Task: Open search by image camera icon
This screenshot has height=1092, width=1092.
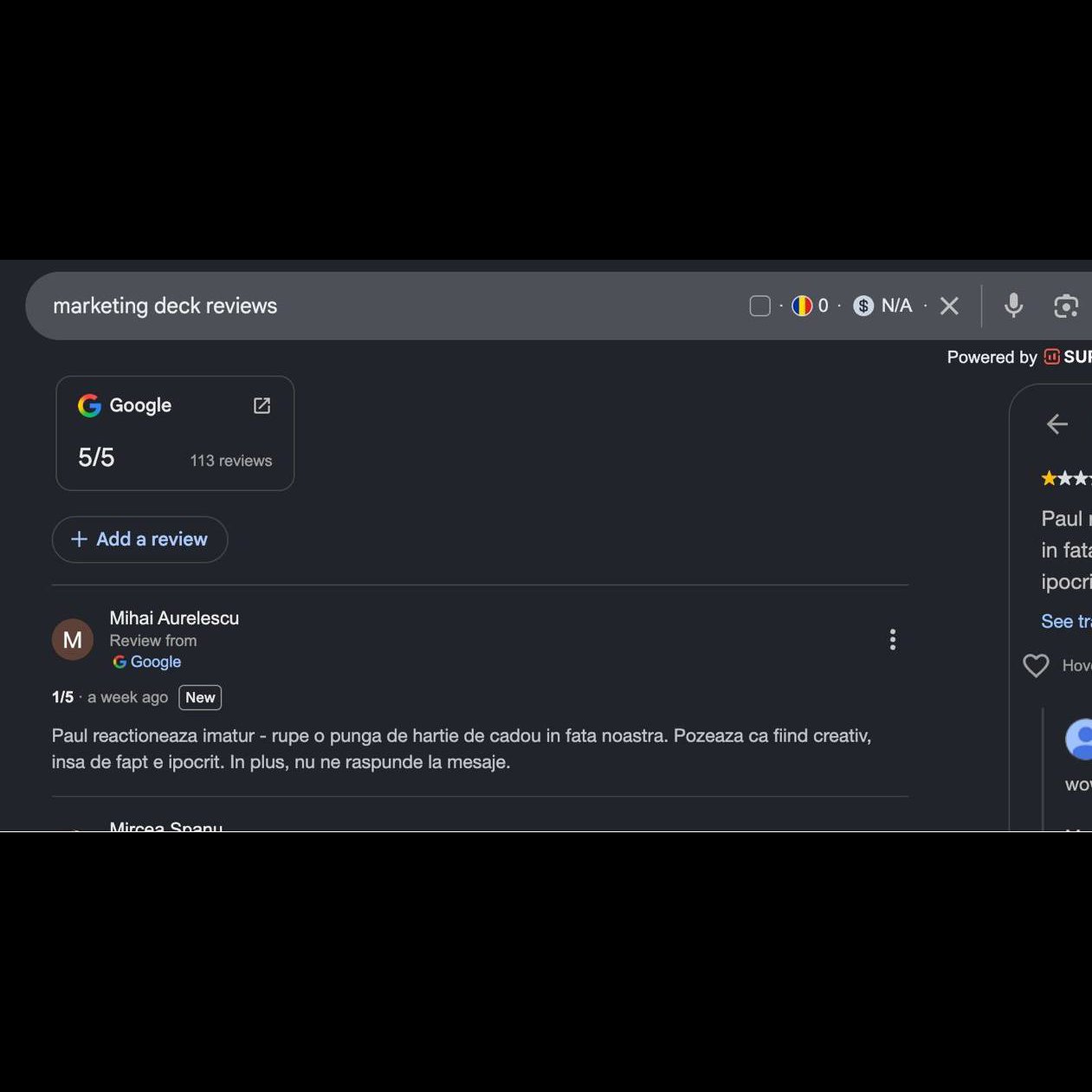Action: pos(1066,306)
